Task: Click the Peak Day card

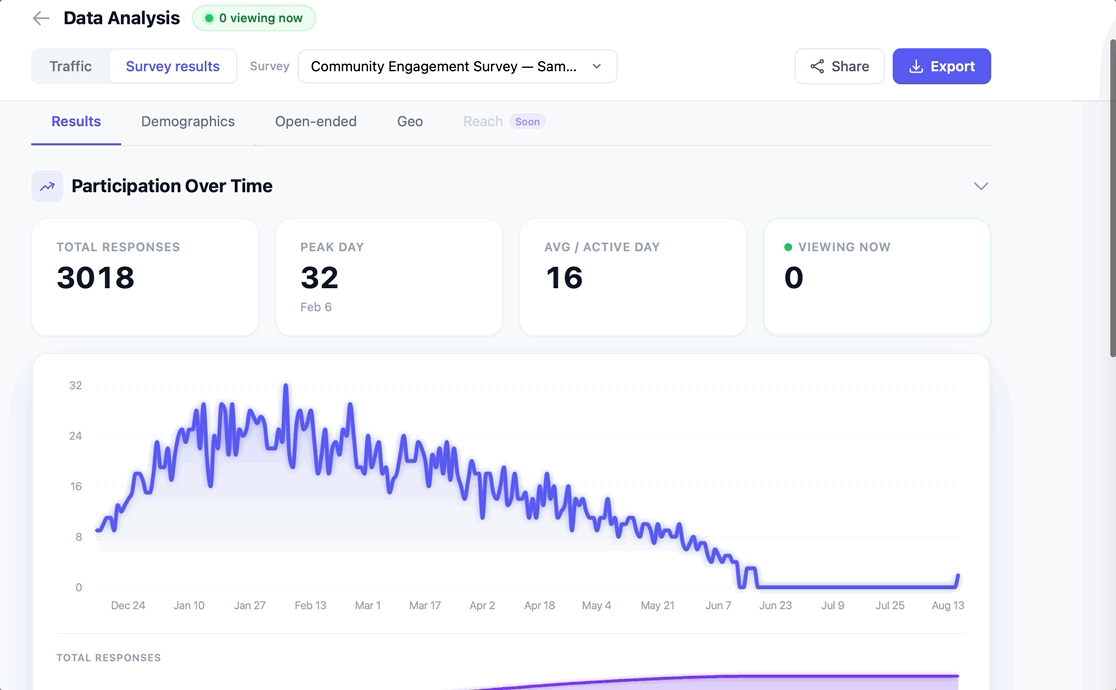Action: click(x=389, y=277)
